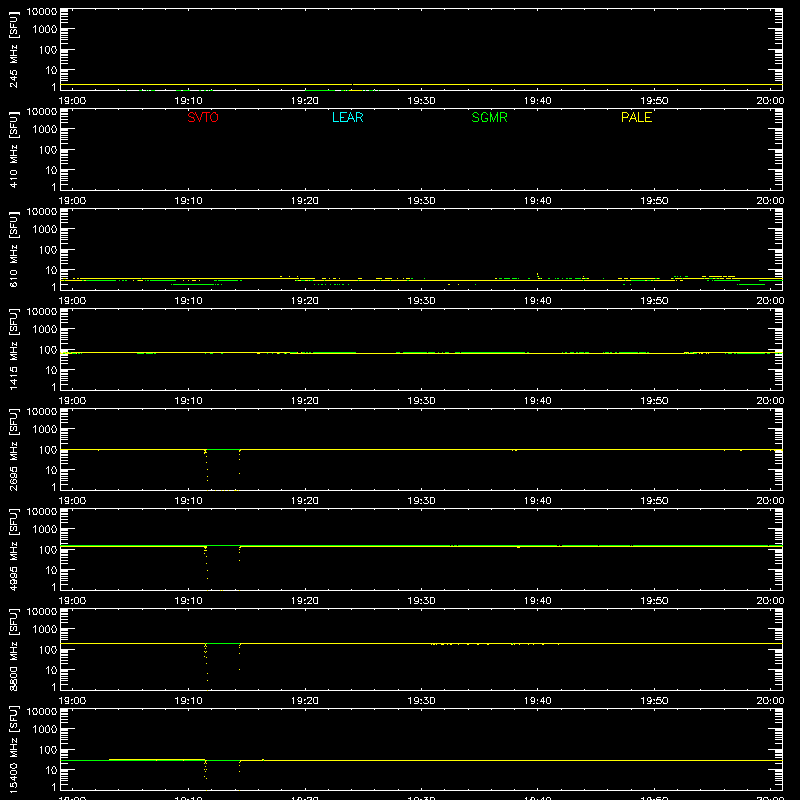800x800 pixels.
Task: Click 19:10 under the 8800 MHz plot
Action: [x=189, y=701]
